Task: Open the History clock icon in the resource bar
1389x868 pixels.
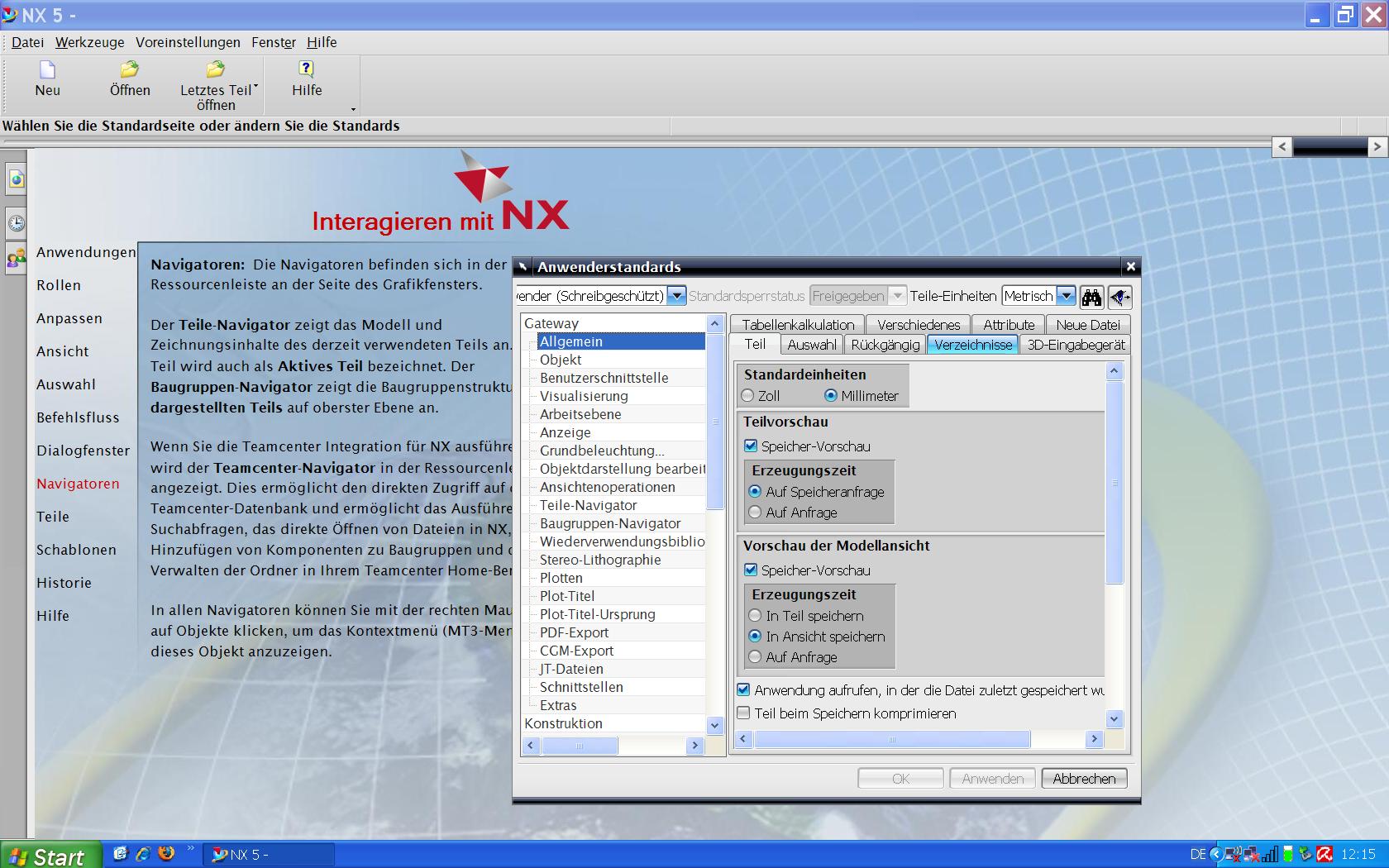Action: [16, 222]
